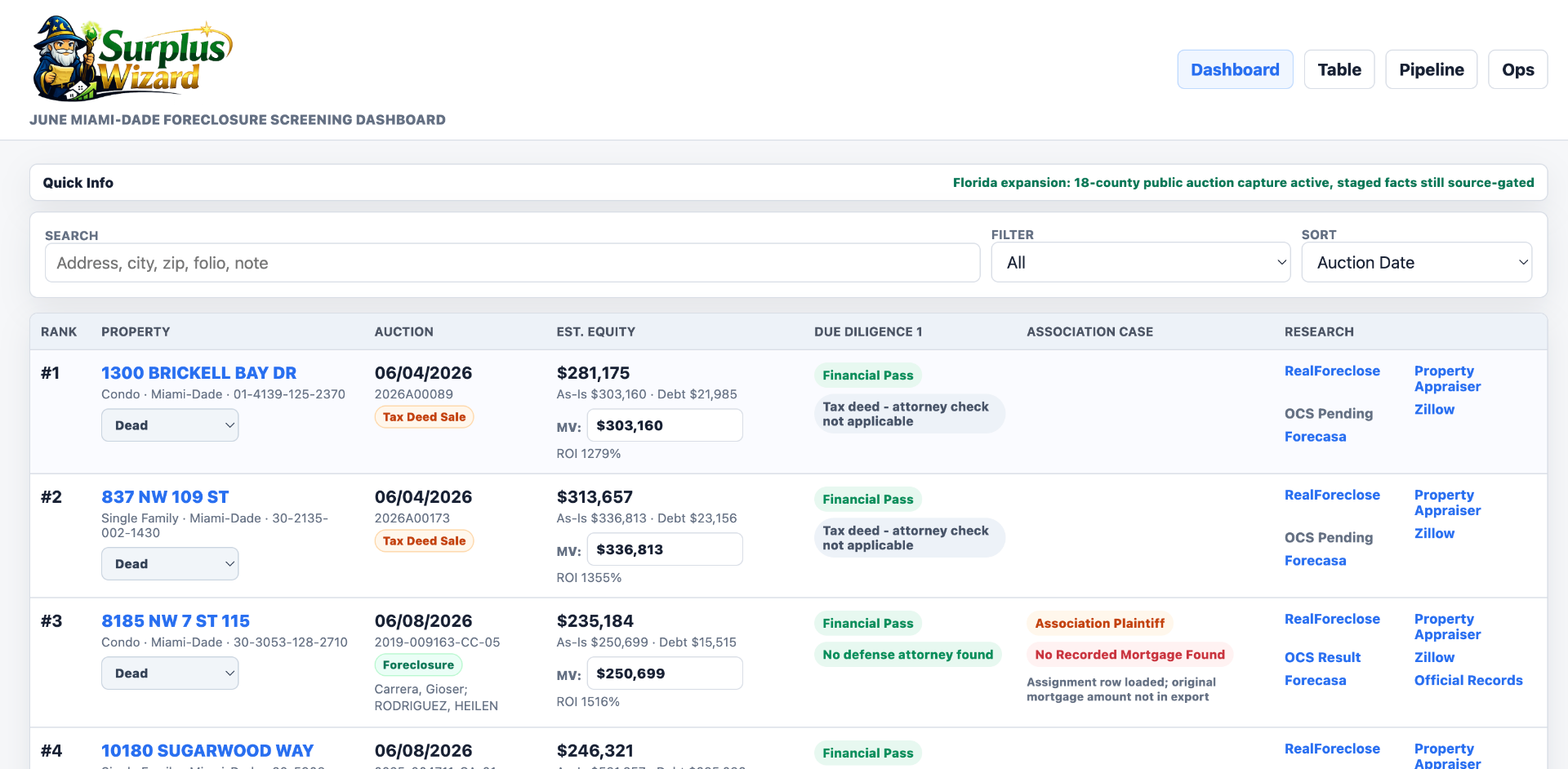Open Forecasa link for rank #3
1568x769 pixels.
[1315, 681]
